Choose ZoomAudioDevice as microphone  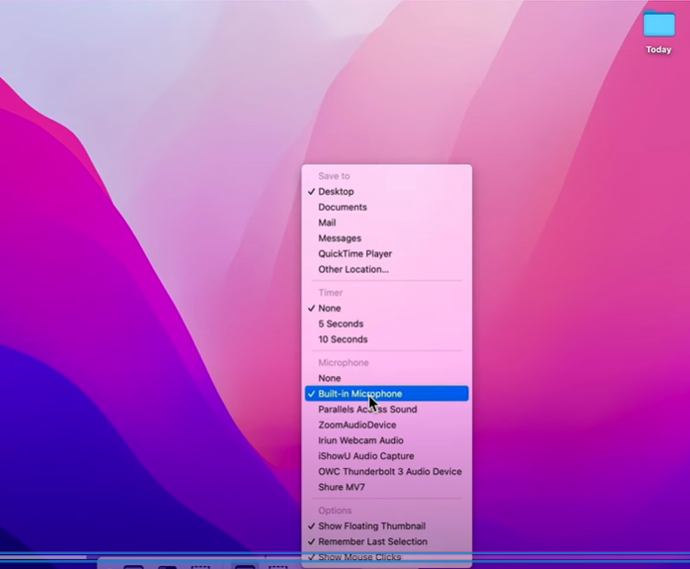pos(386,425)
